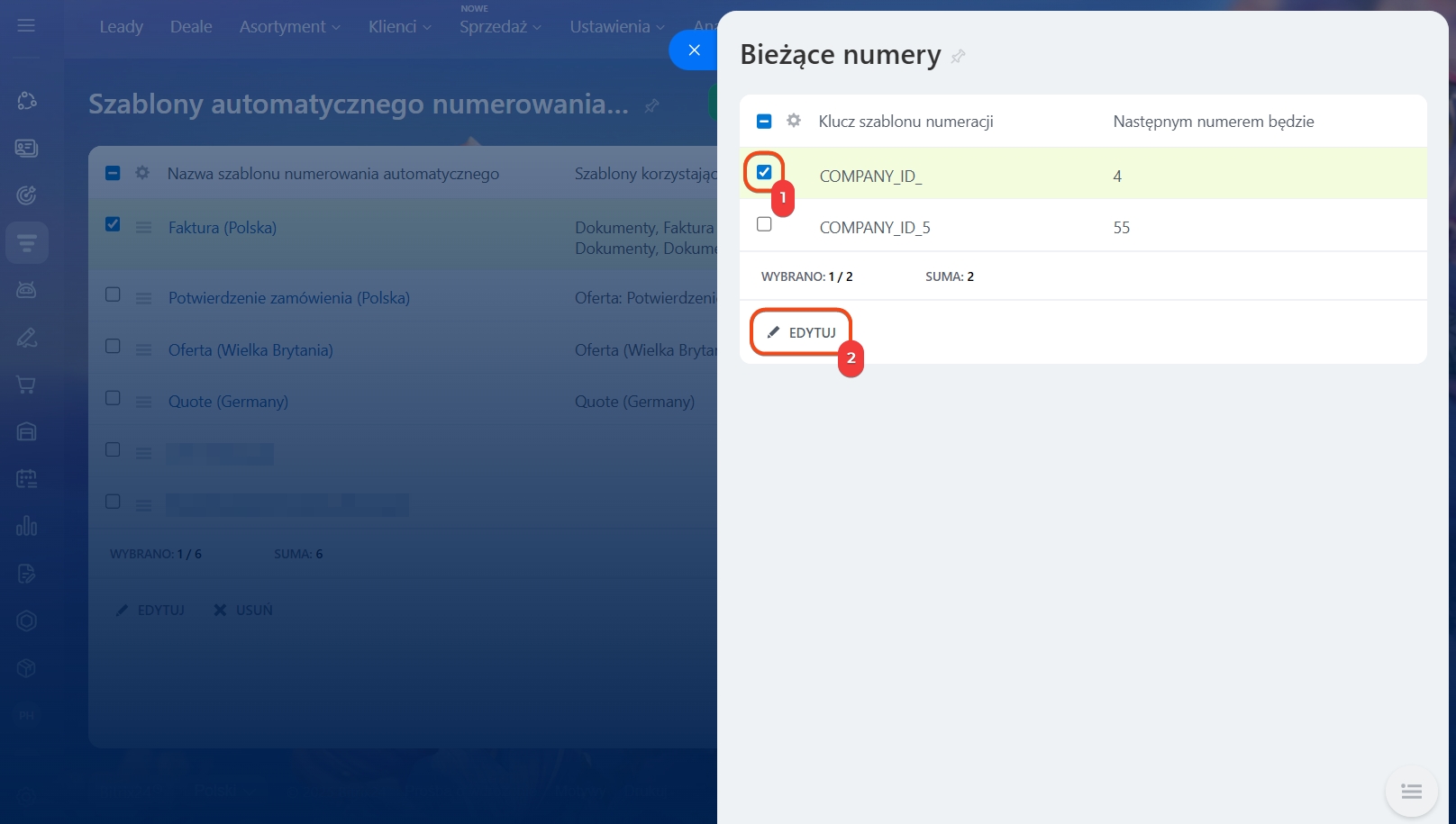Grab the row handle for Potwierdzenie zamówienia
Screen dimensions: 1456x824
[x=143, y=298]
